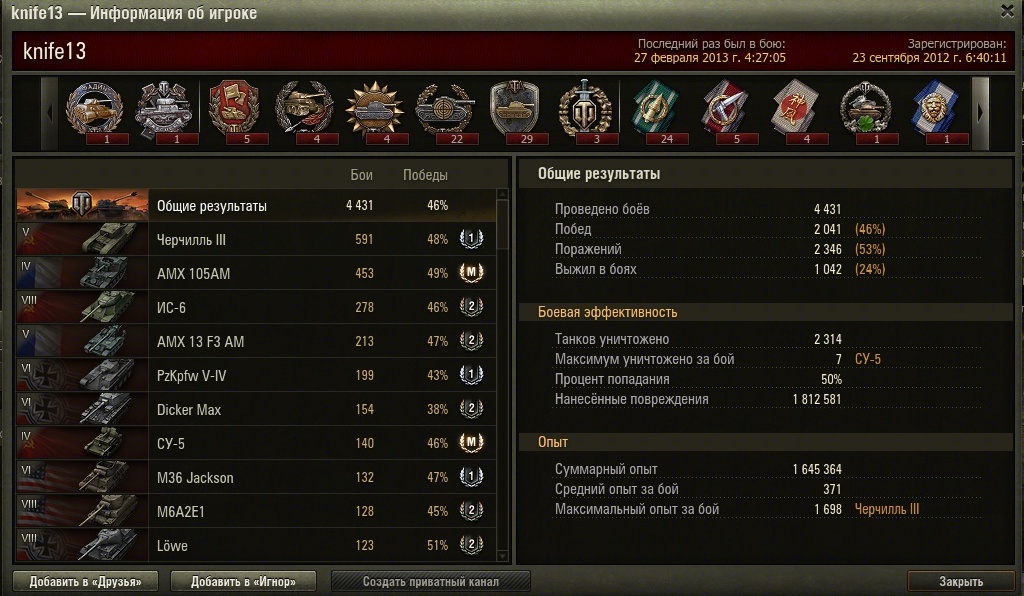Click the Закрыть button
The height and width of the screenshot is (596, 1024).
pos(960,581)
